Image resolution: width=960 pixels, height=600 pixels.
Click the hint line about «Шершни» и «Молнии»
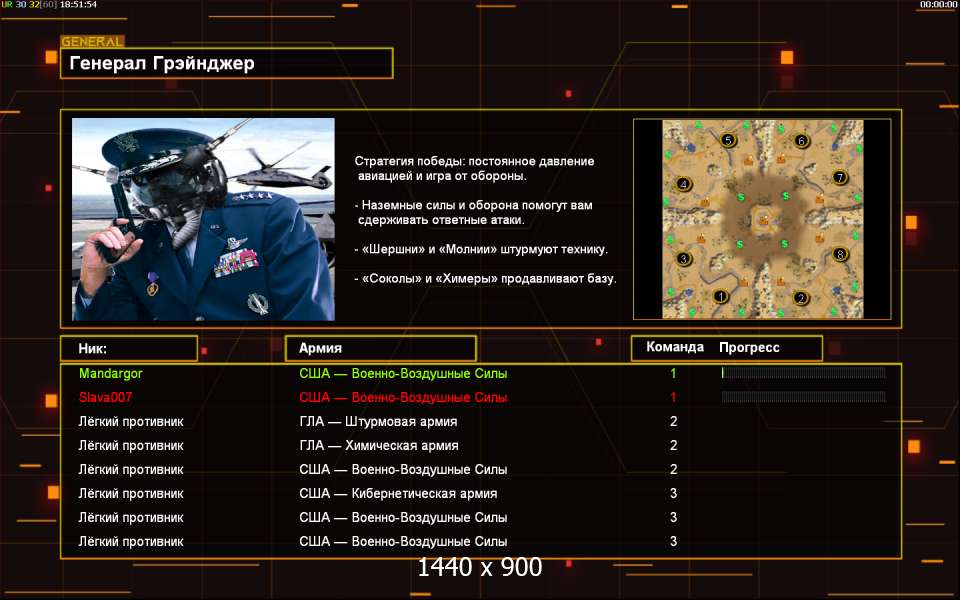[x=481, y=249]
